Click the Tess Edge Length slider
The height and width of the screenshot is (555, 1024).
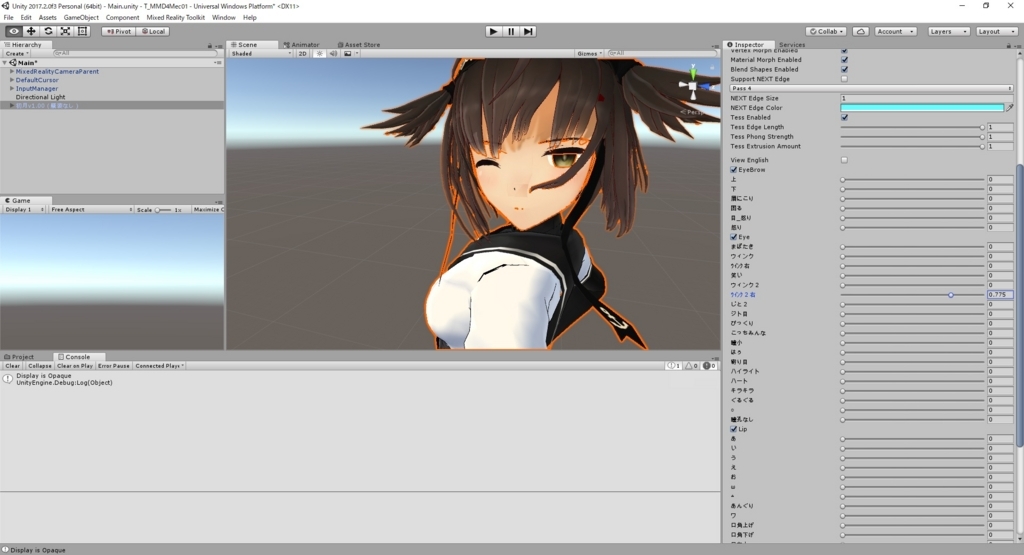(x=912, y=127)
